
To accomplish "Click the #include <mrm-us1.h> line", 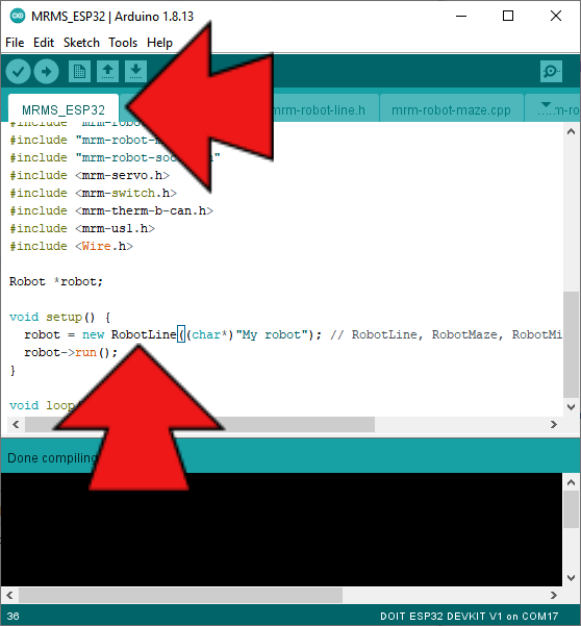I will pyautogui.click(x=82, y=228).
